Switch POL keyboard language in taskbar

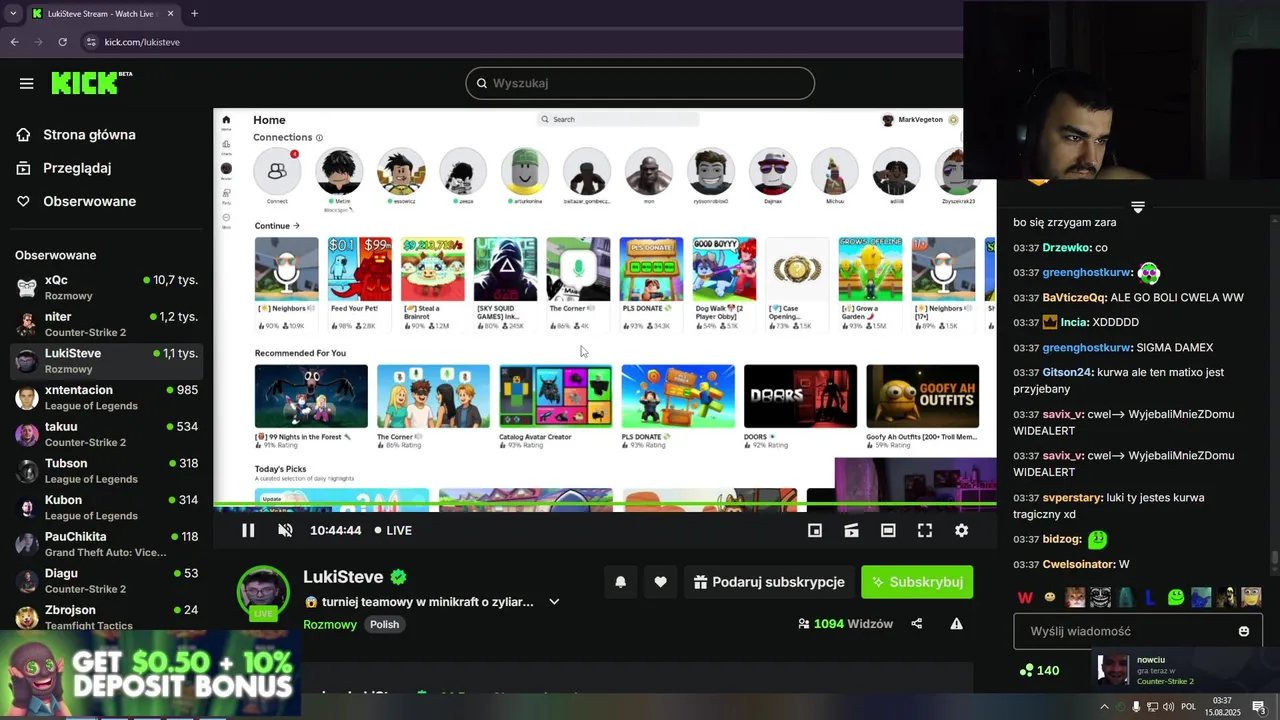1188,707
